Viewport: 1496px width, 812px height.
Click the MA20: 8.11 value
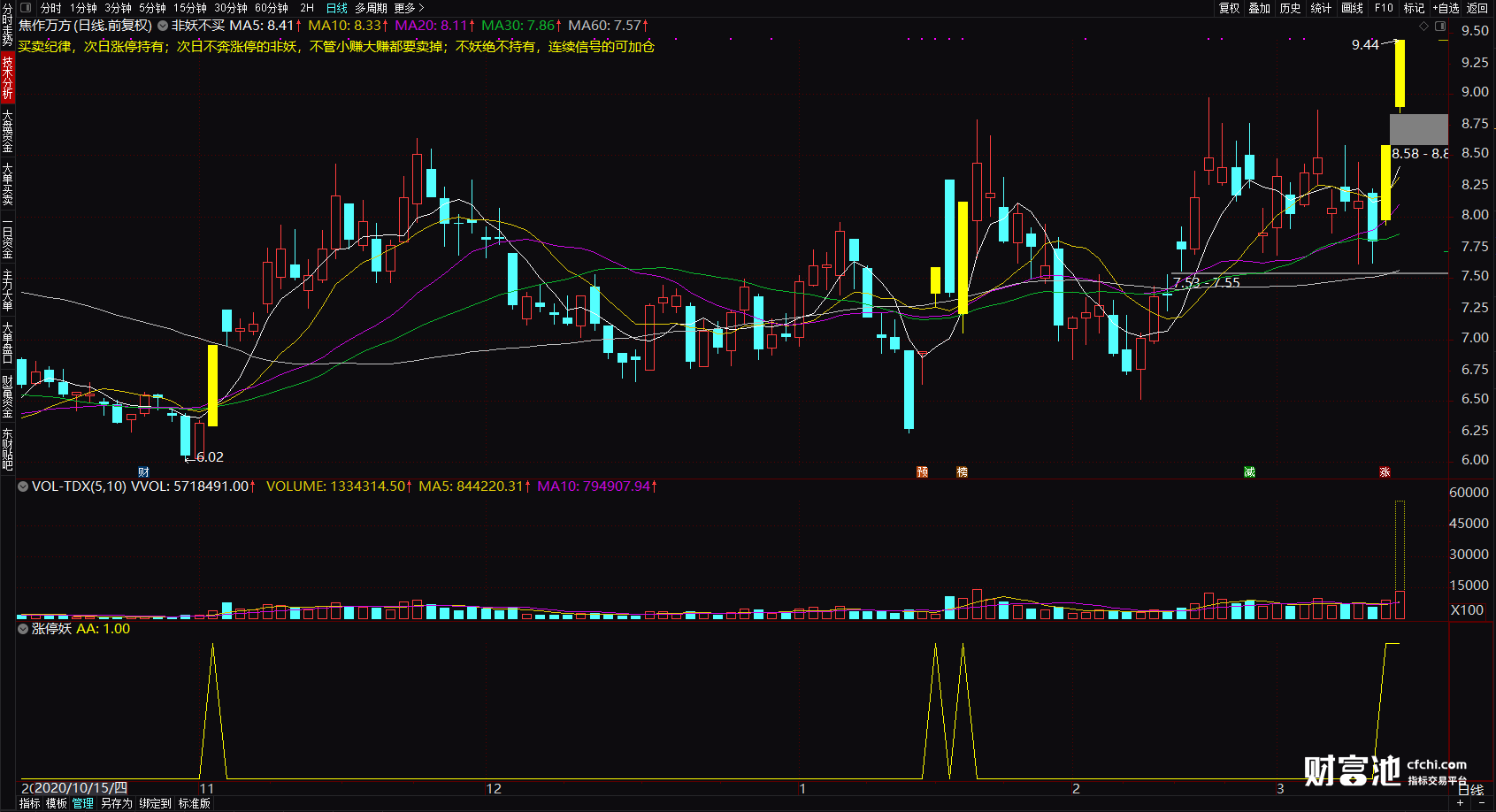[x=434, y=26]
